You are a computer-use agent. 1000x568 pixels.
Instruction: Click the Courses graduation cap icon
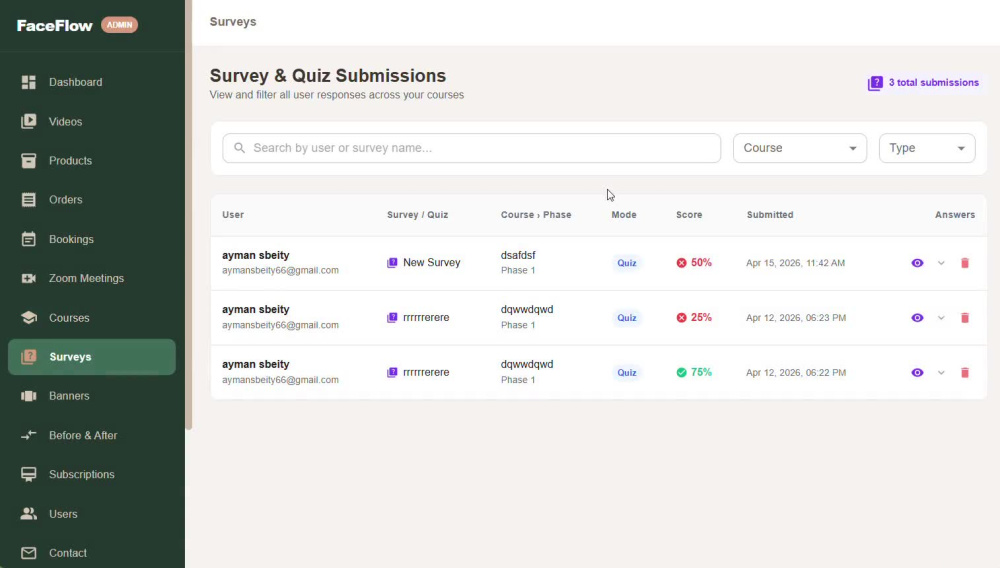pos(29,317)
